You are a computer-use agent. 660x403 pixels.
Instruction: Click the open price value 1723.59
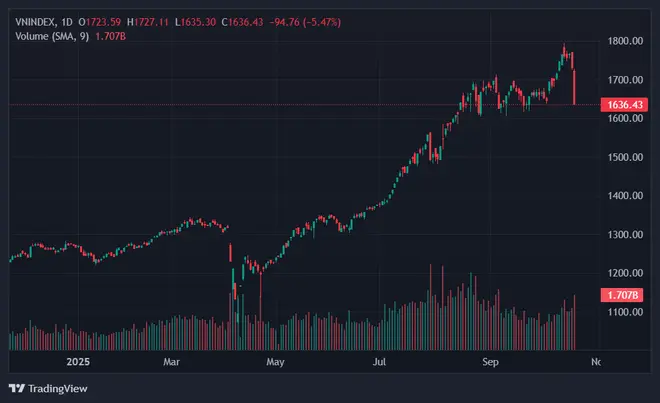click(108, 21)
